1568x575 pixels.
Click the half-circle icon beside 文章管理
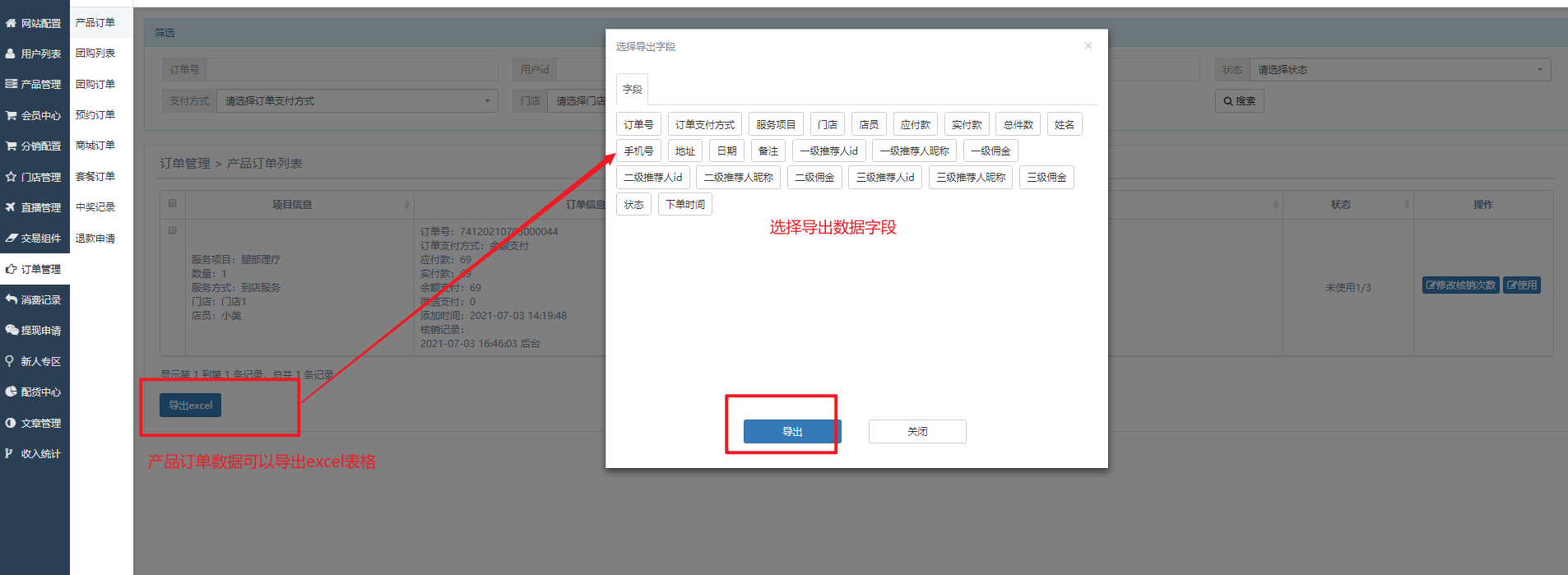(x=11, y=423)
